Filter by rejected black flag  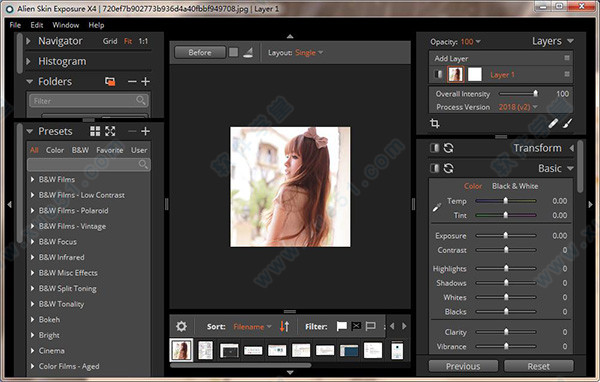[356, 326]
